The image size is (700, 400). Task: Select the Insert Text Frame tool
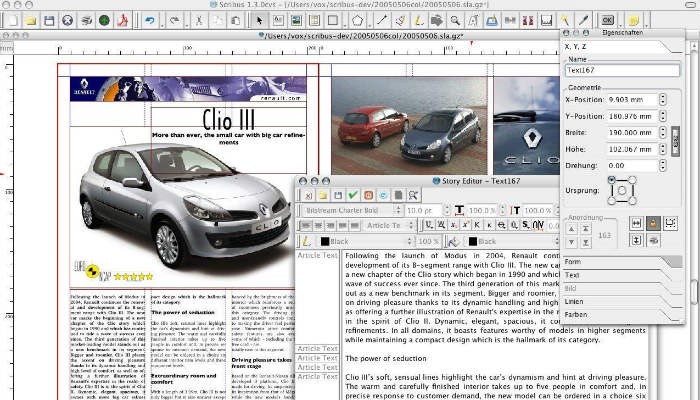278,21
